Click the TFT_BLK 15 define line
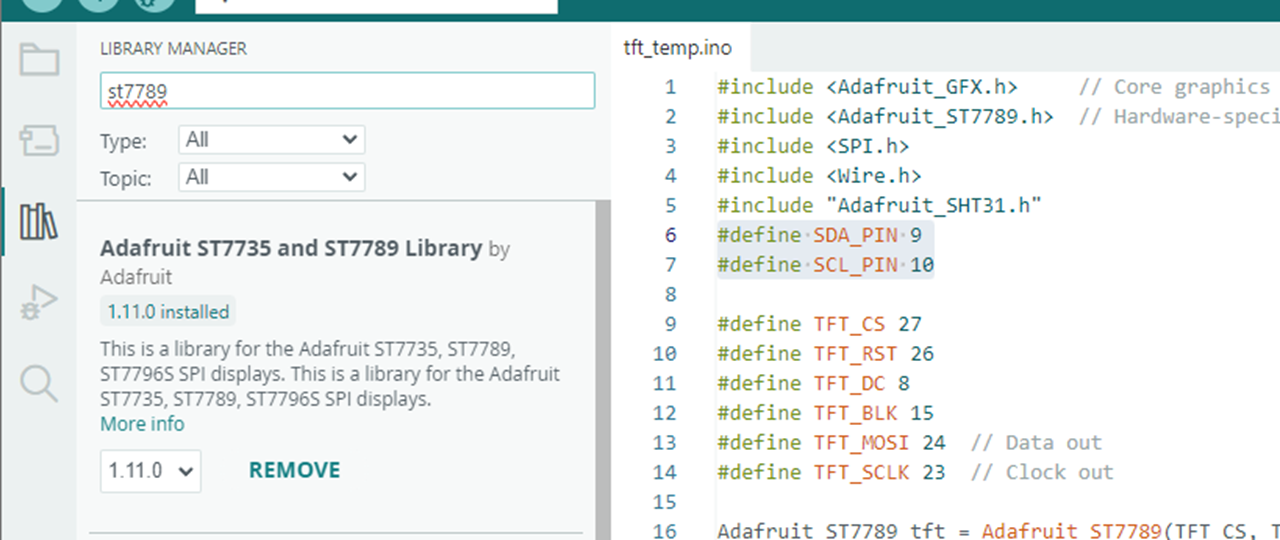Viewport: 1280px width, 540px height. [x=825, y=413]
